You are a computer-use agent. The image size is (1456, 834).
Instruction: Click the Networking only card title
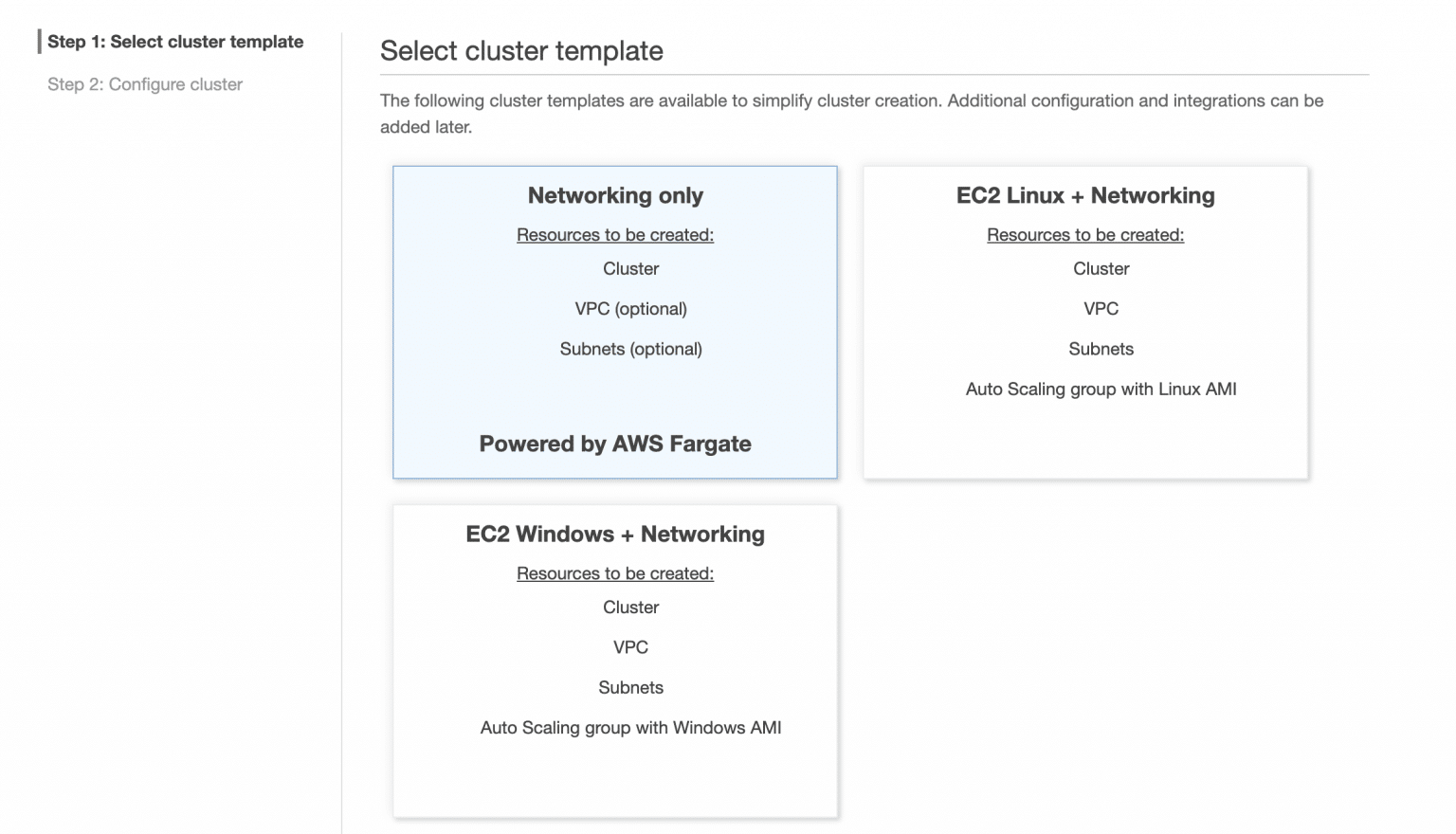pyautogui.click(x=614, y=195)
